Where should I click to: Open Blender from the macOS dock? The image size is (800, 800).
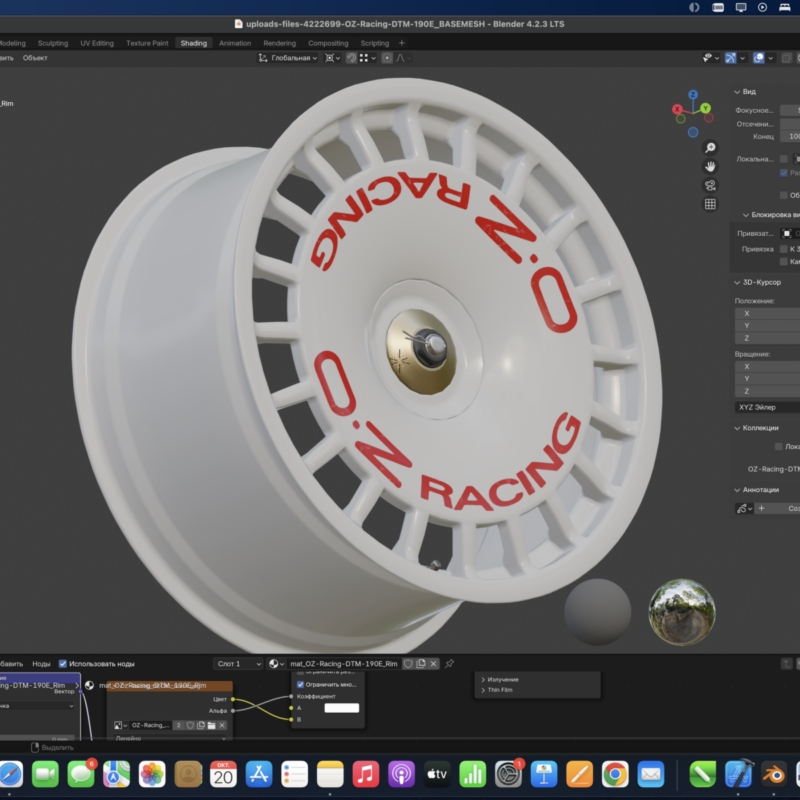click(x=774, y=773)
